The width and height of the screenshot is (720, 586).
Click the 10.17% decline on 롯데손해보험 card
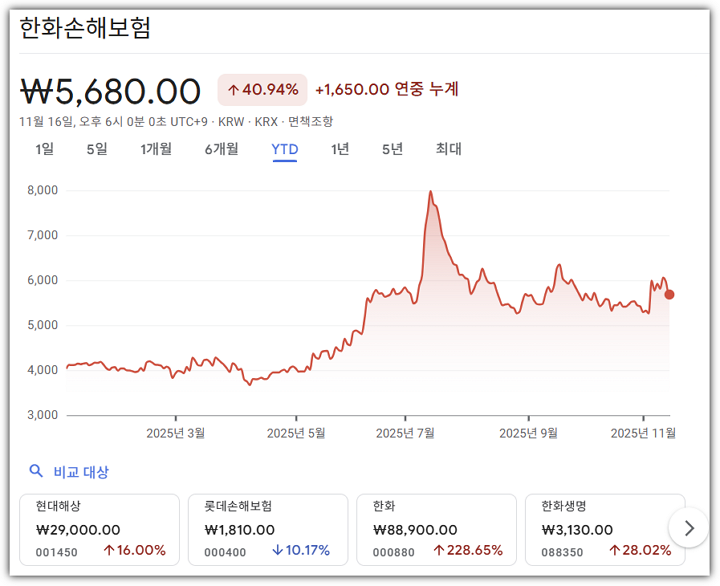click(301, 550)
